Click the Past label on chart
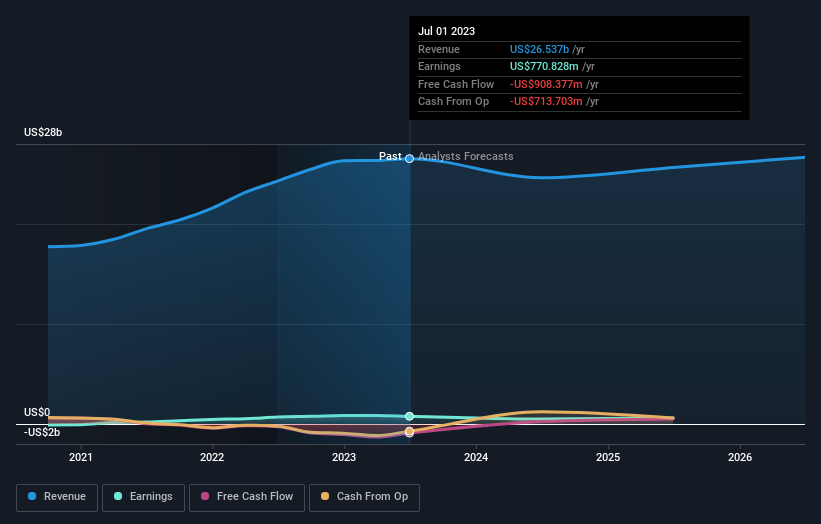 tap(390, 157)
